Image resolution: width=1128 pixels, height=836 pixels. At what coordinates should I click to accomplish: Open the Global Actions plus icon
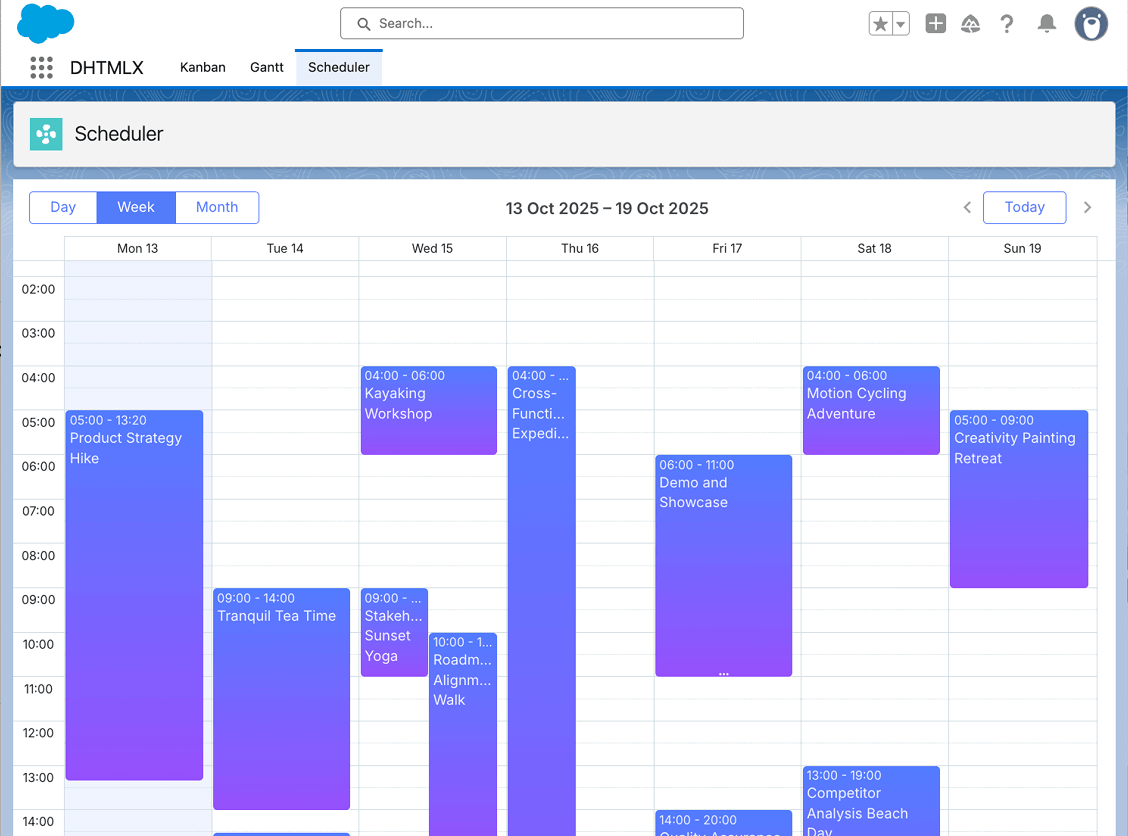point(935,24)
